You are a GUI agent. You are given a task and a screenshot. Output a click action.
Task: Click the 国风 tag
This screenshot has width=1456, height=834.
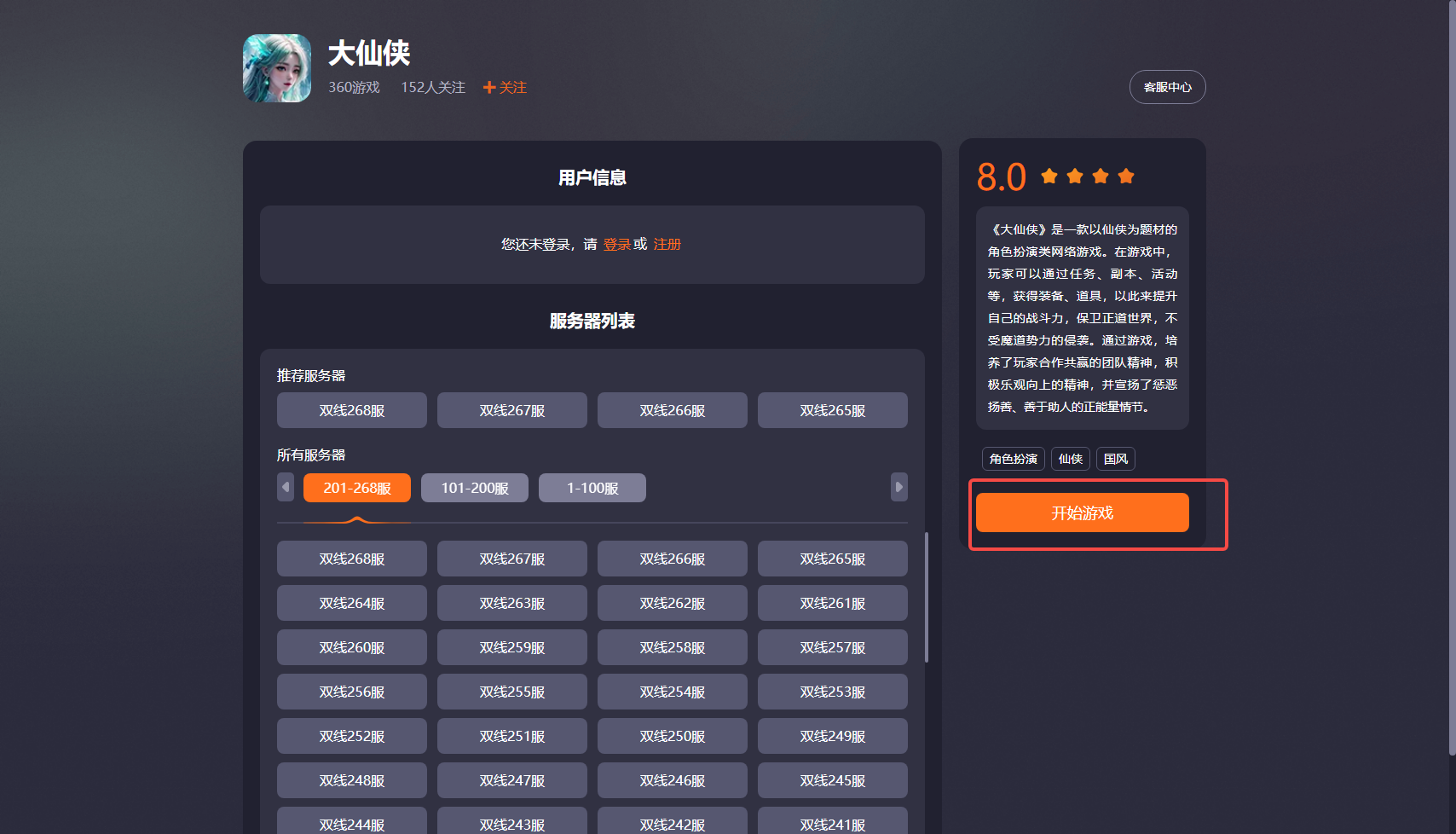pyautogui.click(x=1115, y=459)
